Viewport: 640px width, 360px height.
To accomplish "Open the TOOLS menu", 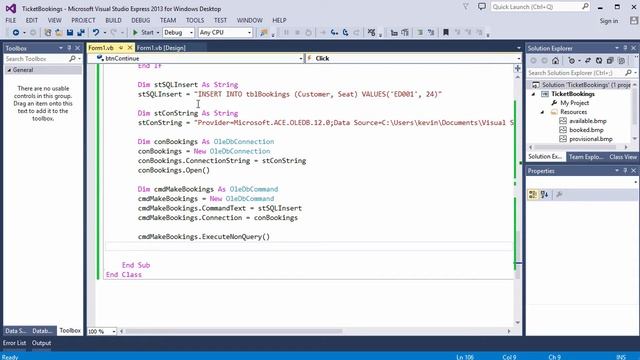I will pyautogui.click(x=195, y=20).
